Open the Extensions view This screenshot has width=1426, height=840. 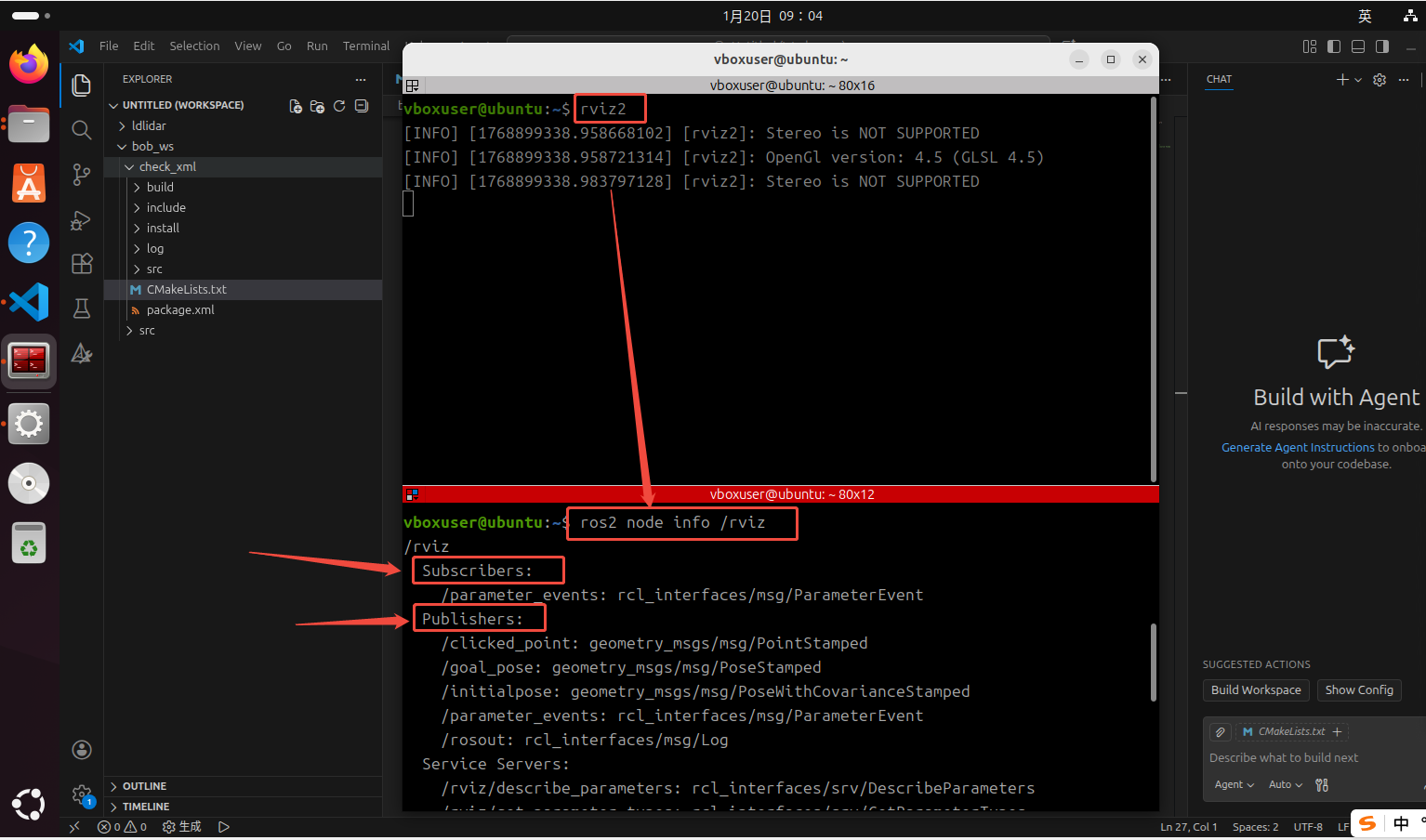(x=82, y=264)
